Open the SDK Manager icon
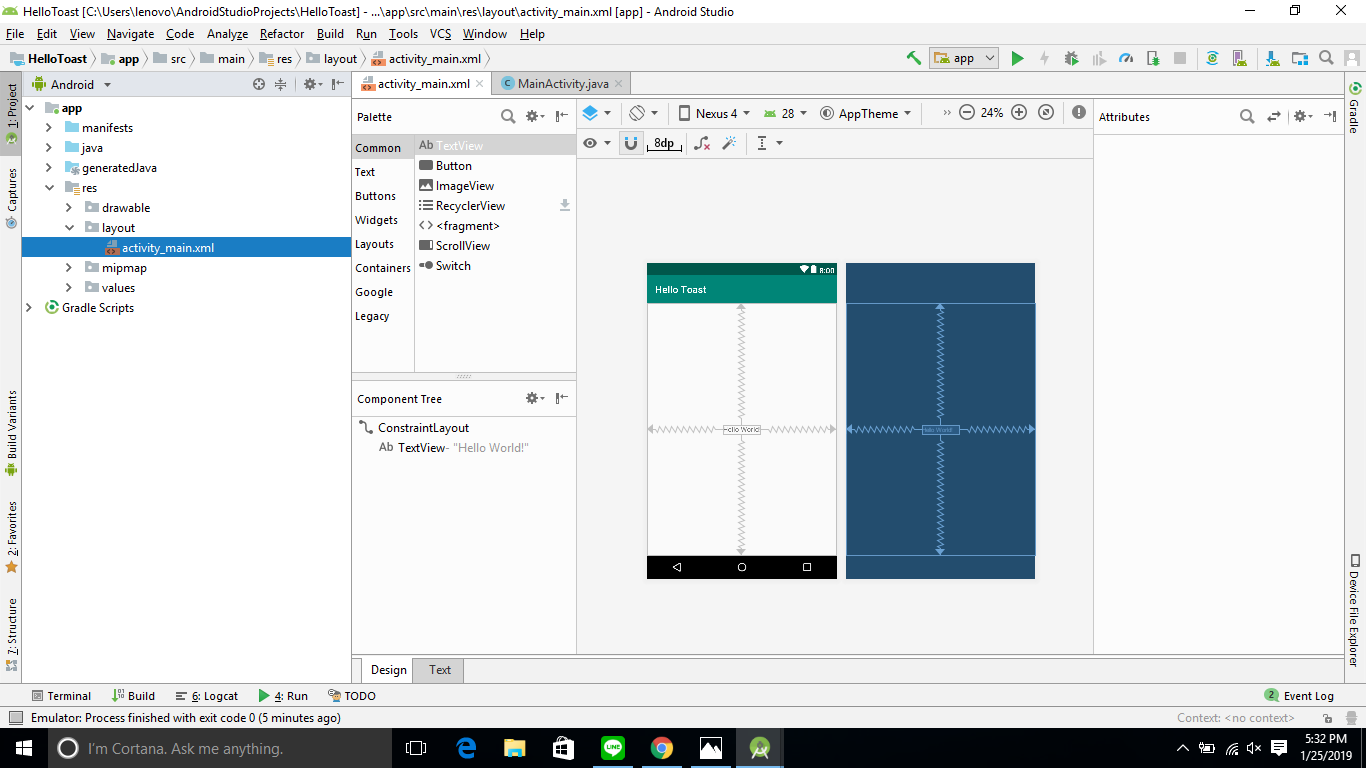 [1273, 58]
